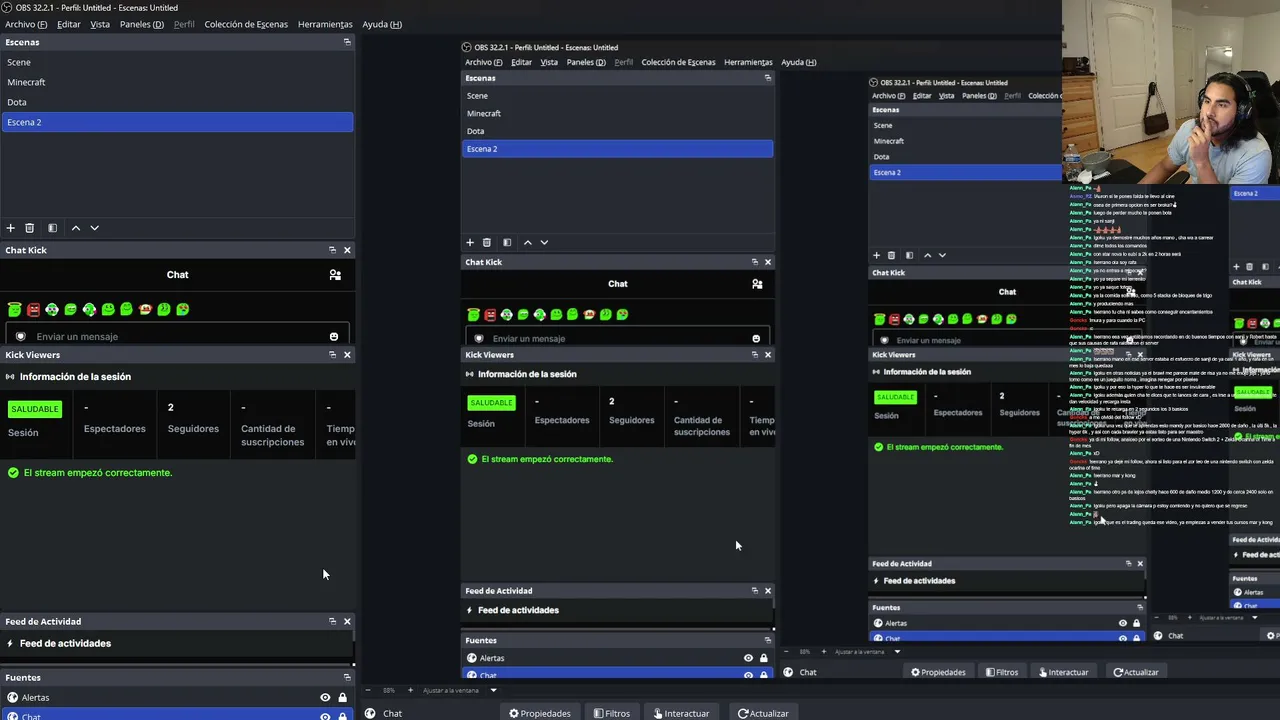The width and height of the screenshot is (1280, 720).
Task: Open emoji picker in main chat message box
Action: (334, 337)
